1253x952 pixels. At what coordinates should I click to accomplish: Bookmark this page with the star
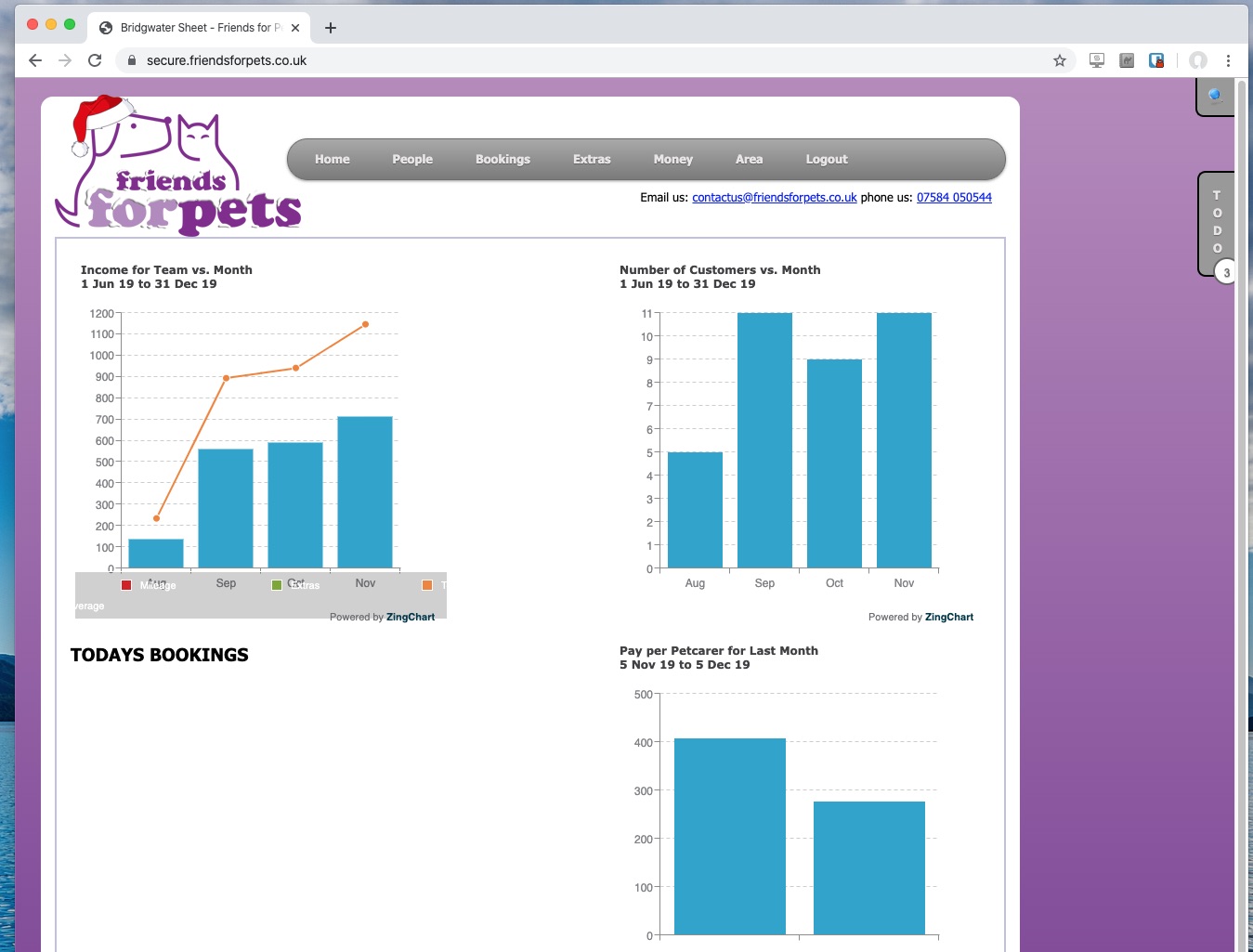tap(1060, 60)
